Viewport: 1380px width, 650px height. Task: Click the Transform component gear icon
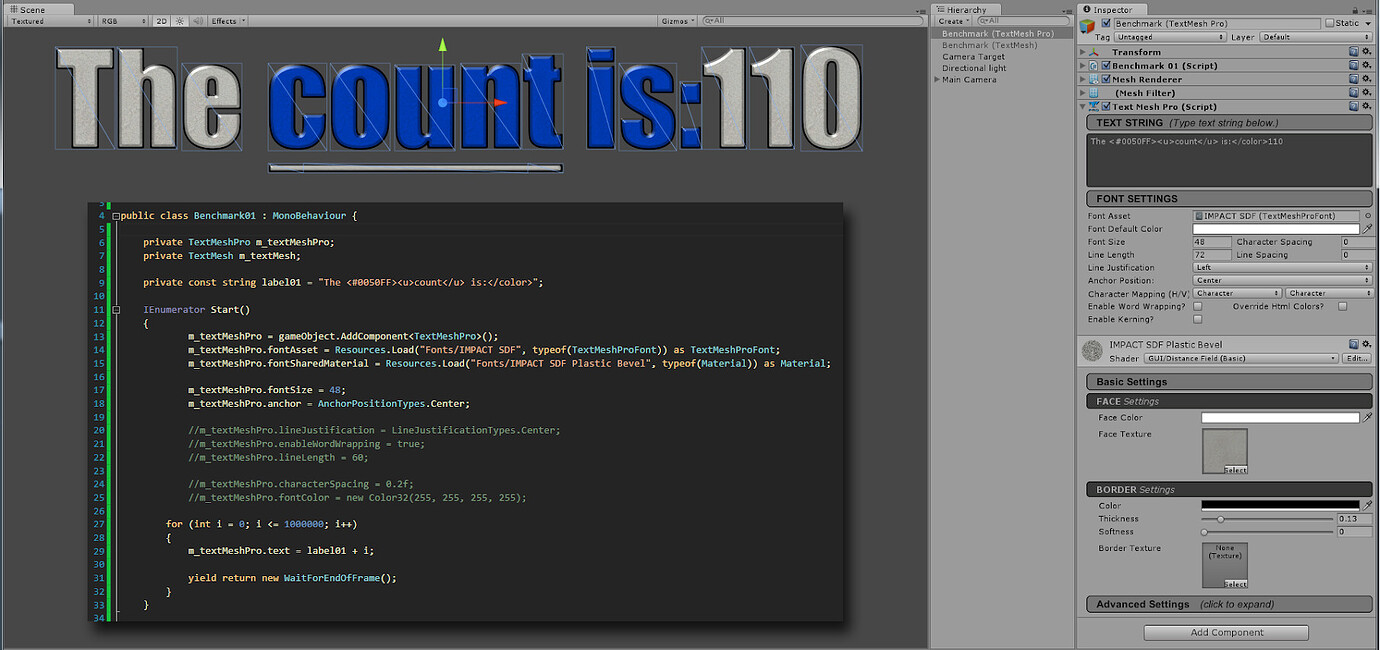tap(1367, 52)
